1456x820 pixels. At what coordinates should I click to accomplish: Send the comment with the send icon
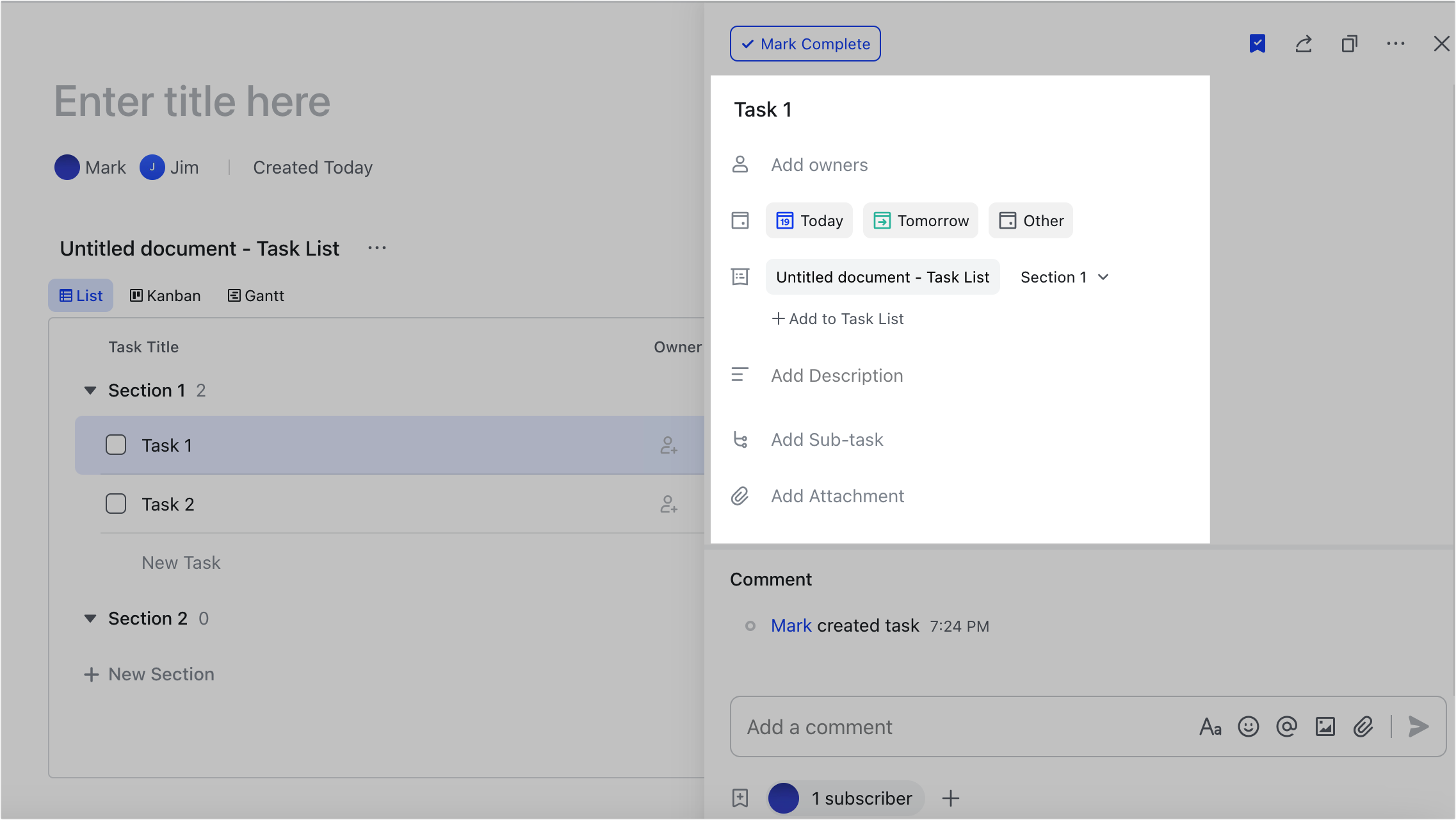coord(1419,726)
